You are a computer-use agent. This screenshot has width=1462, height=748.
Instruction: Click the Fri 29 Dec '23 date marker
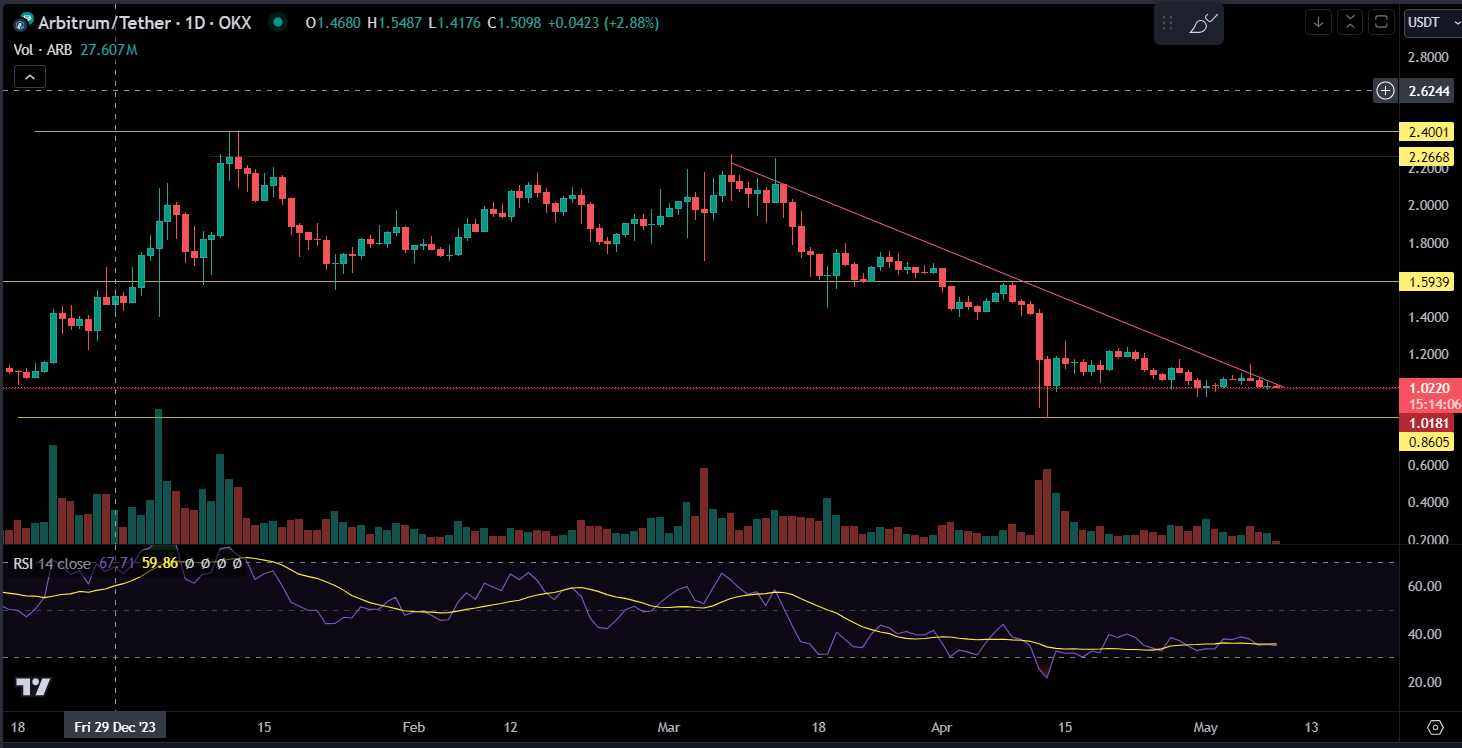pyautogui.click(x=116, y=726)
